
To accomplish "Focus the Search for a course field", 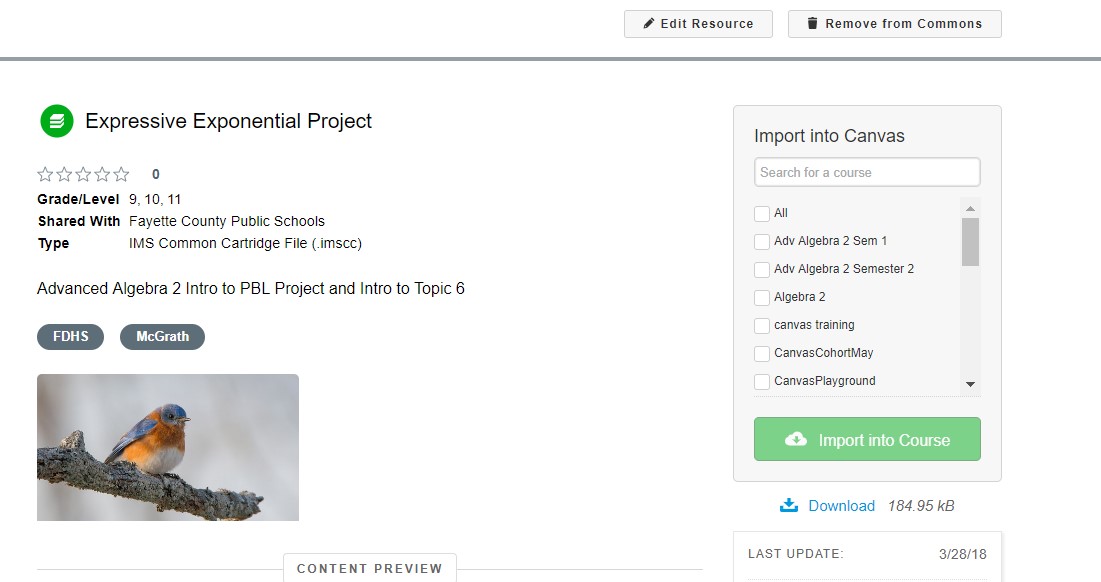I will [867, 172].
